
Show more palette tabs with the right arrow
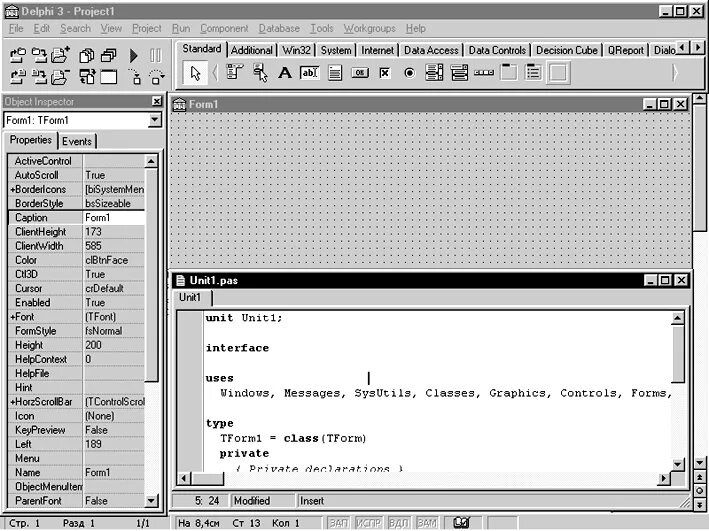698,47
